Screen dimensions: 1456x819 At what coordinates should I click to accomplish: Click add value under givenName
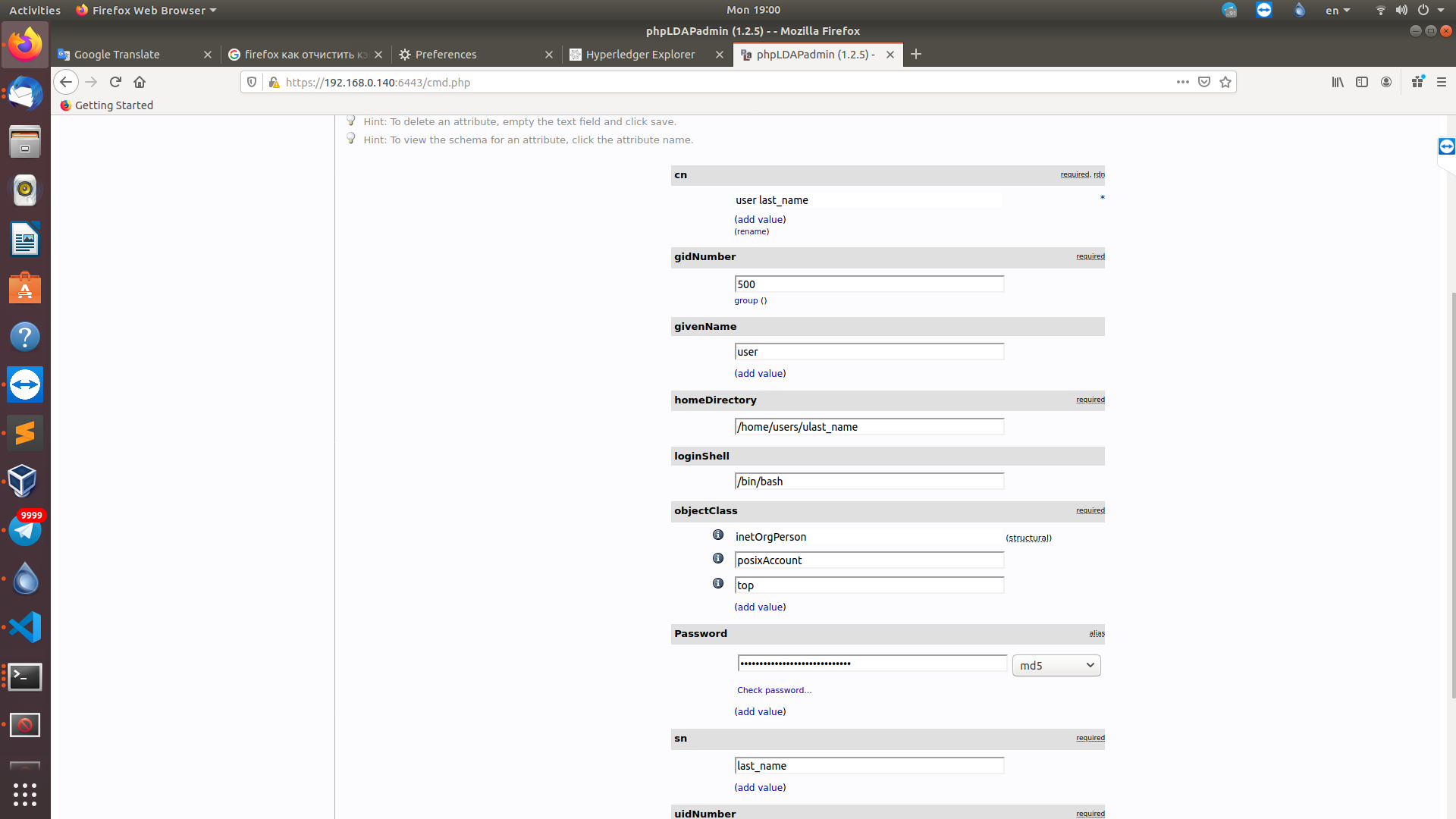coord(760,374)
